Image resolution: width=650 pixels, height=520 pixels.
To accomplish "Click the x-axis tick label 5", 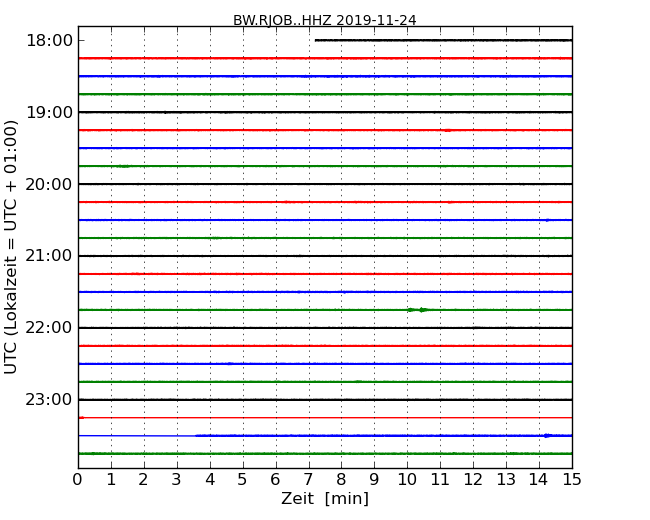I will pyautogui.click(x=243, y=479).
